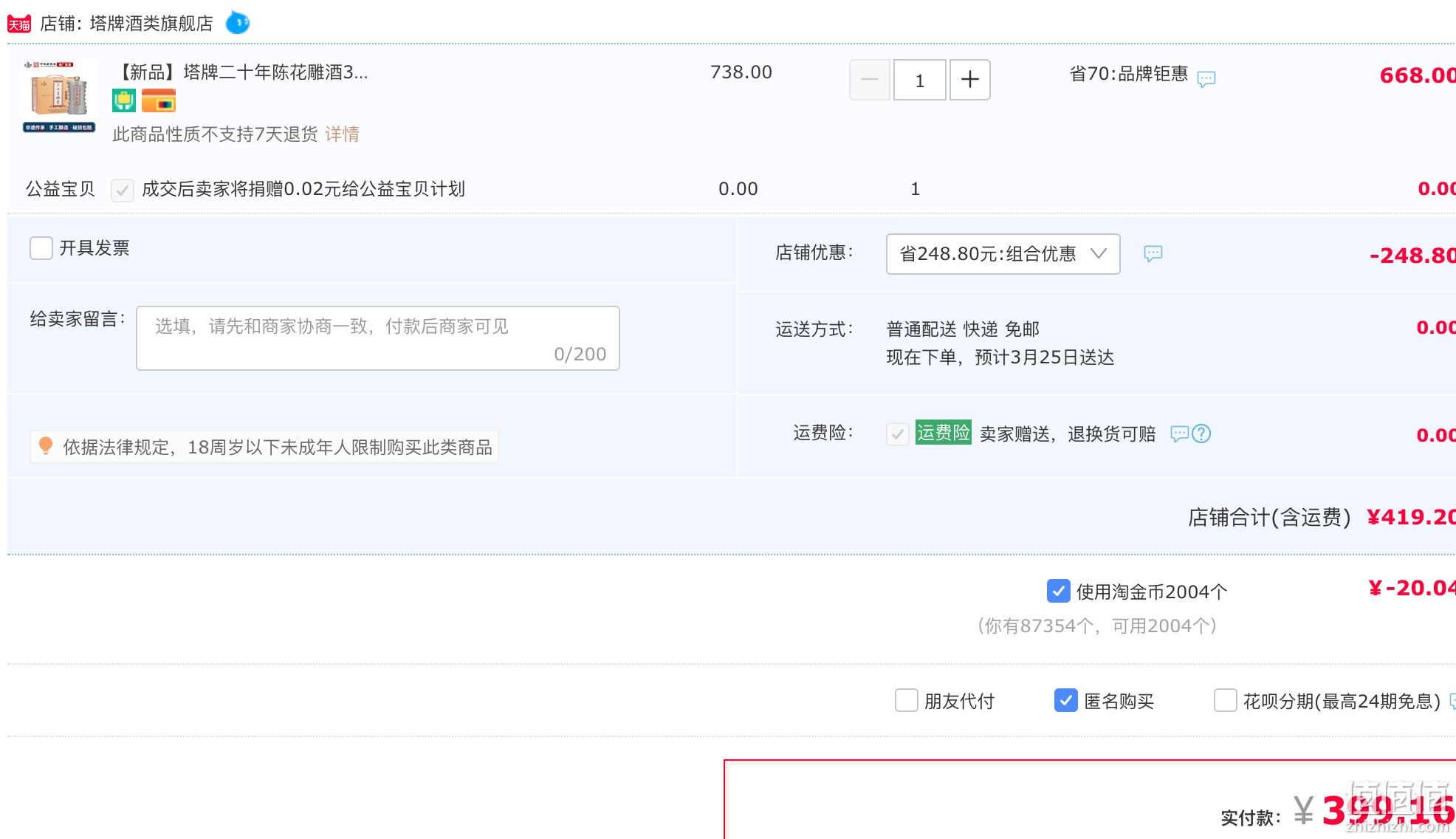Click the green 运费险 label tag

(944, 432)
